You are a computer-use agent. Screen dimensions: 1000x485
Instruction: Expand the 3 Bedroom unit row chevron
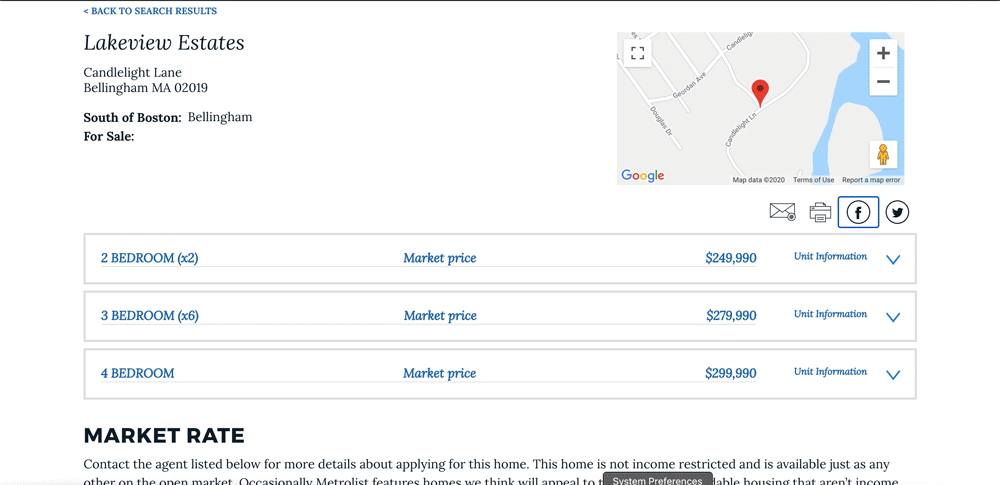[x=893, y=317]
